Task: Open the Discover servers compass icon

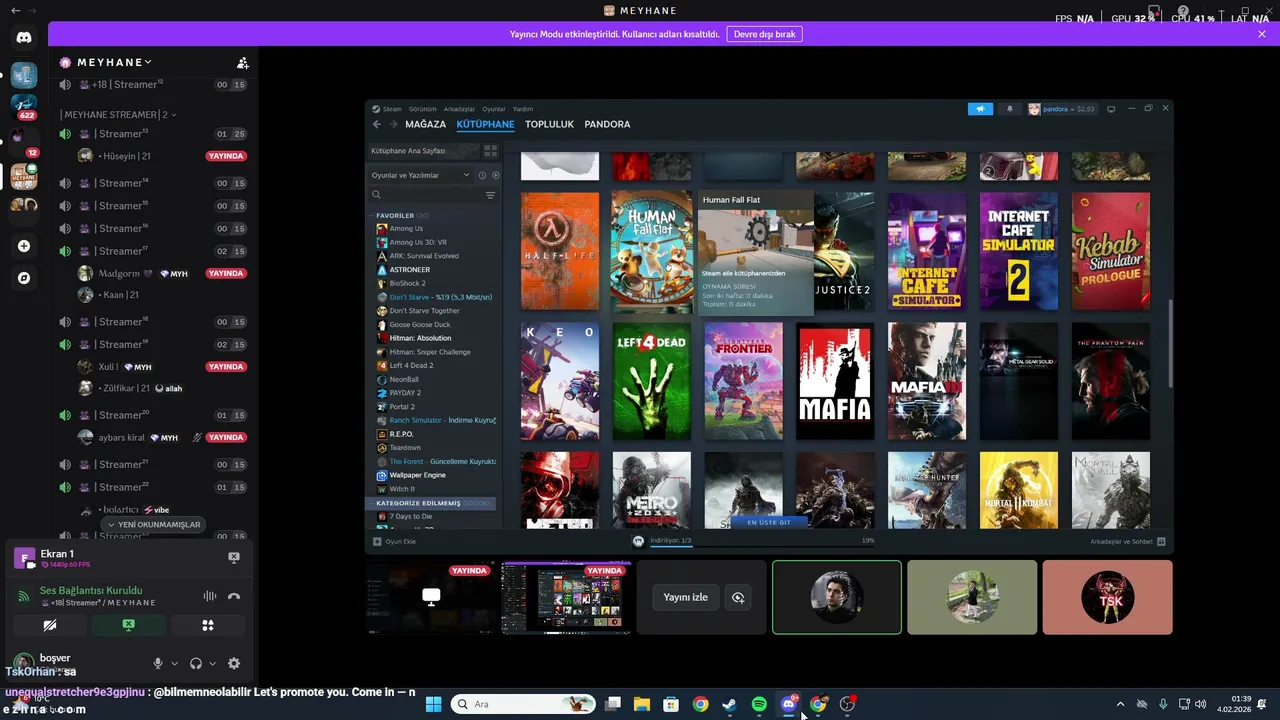Action: click(x=24, y=278)
